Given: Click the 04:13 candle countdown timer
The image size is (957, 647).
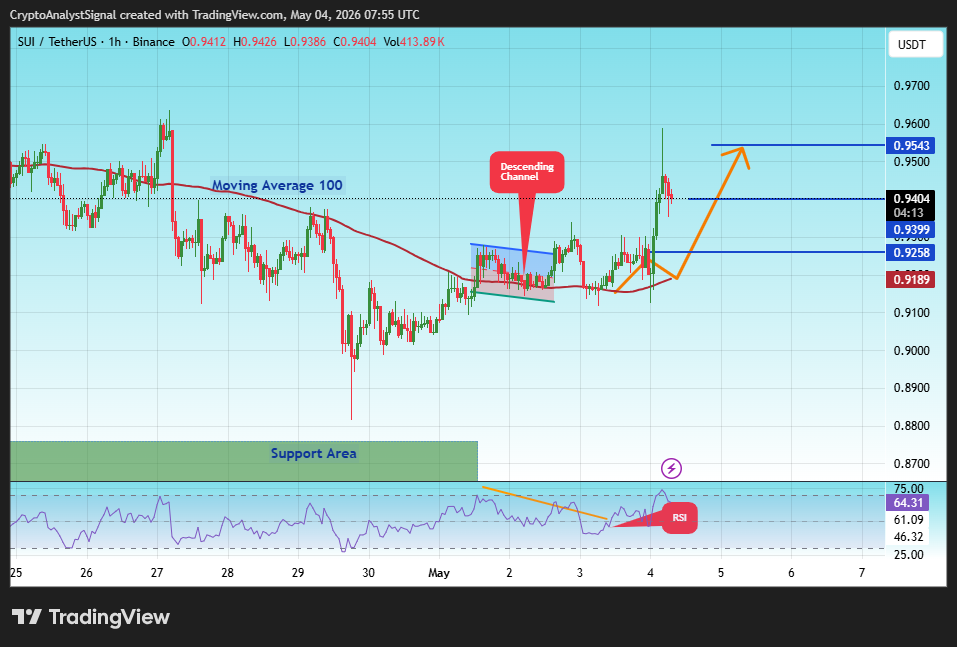Looking at the screenshot, I should [909, 213].
